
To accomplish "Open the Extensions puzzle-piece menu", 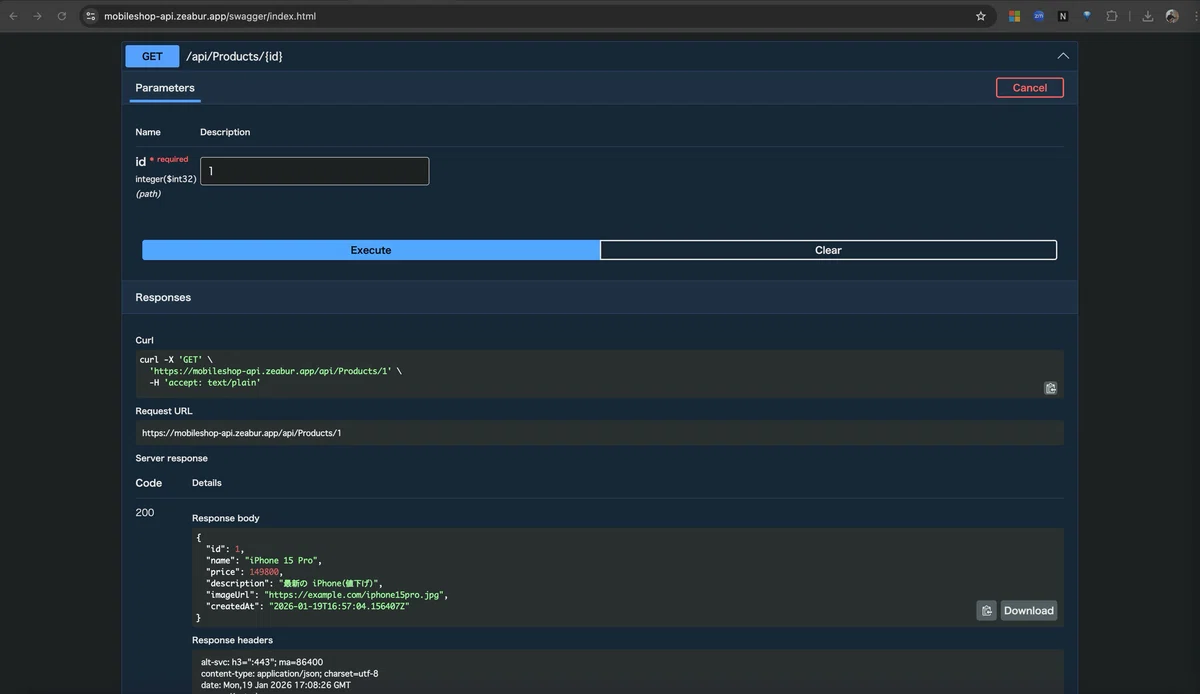I will 1111,16.
